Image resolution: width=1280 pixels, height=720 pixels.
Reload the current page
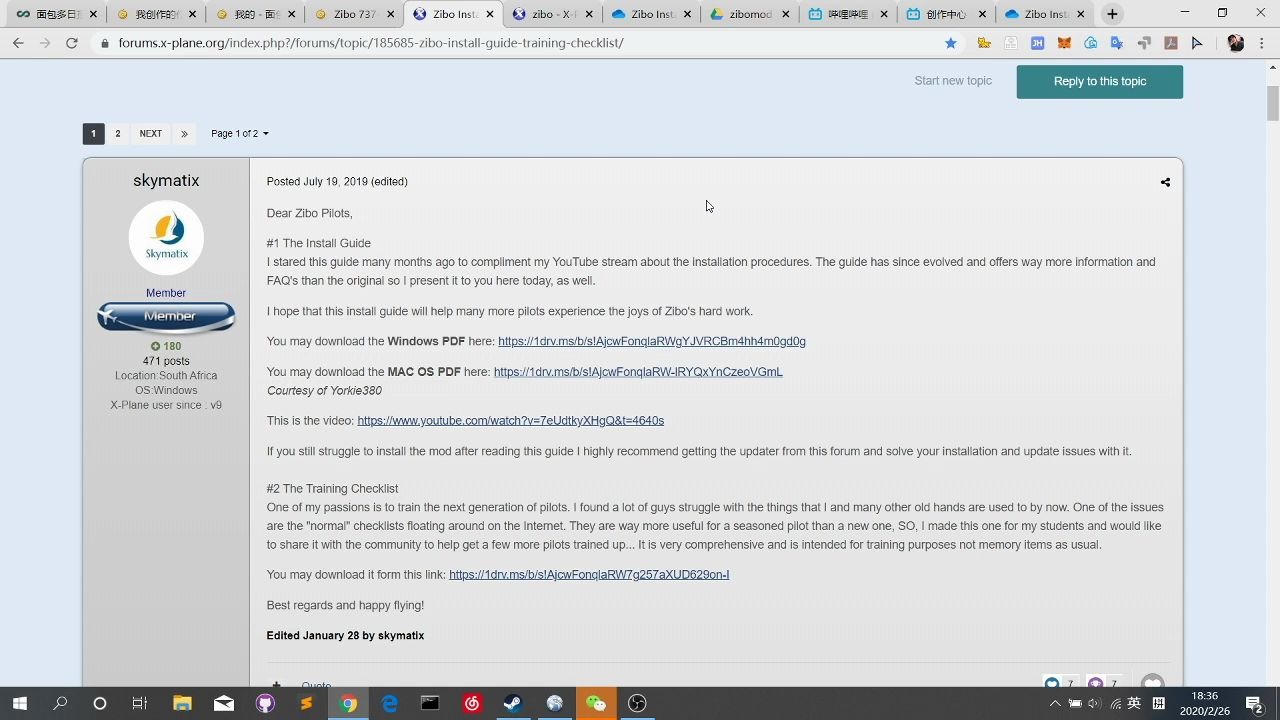coord(72,43)
